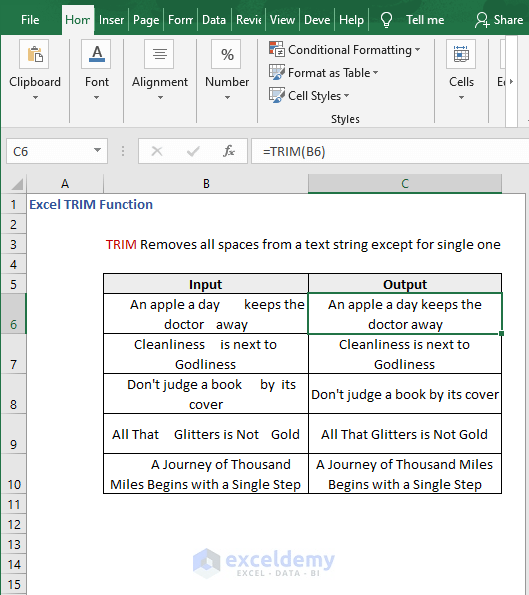The height and width of the screenshot is (595, 529).
Task: Click the Share person icon
Action: tap(482, 20)
